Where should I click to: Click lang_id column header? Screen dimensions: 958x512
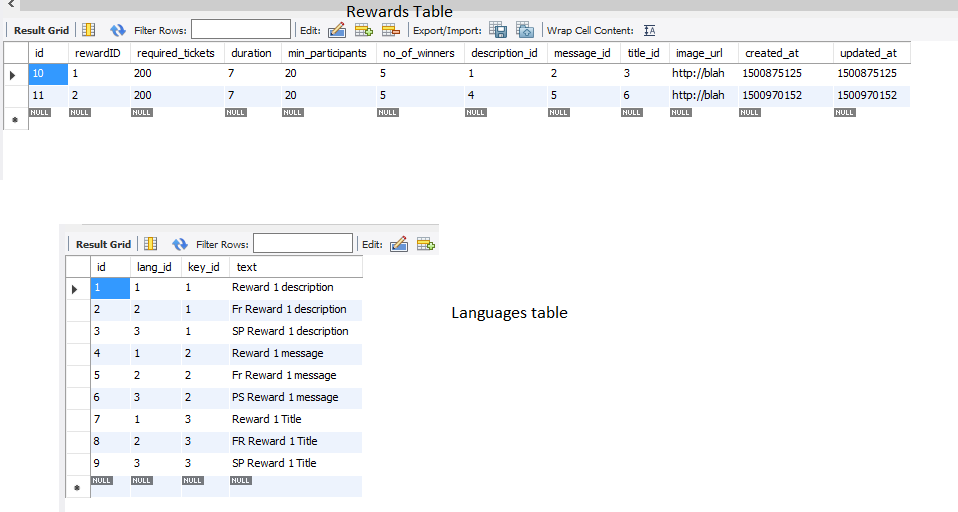[x=155, y=267]
